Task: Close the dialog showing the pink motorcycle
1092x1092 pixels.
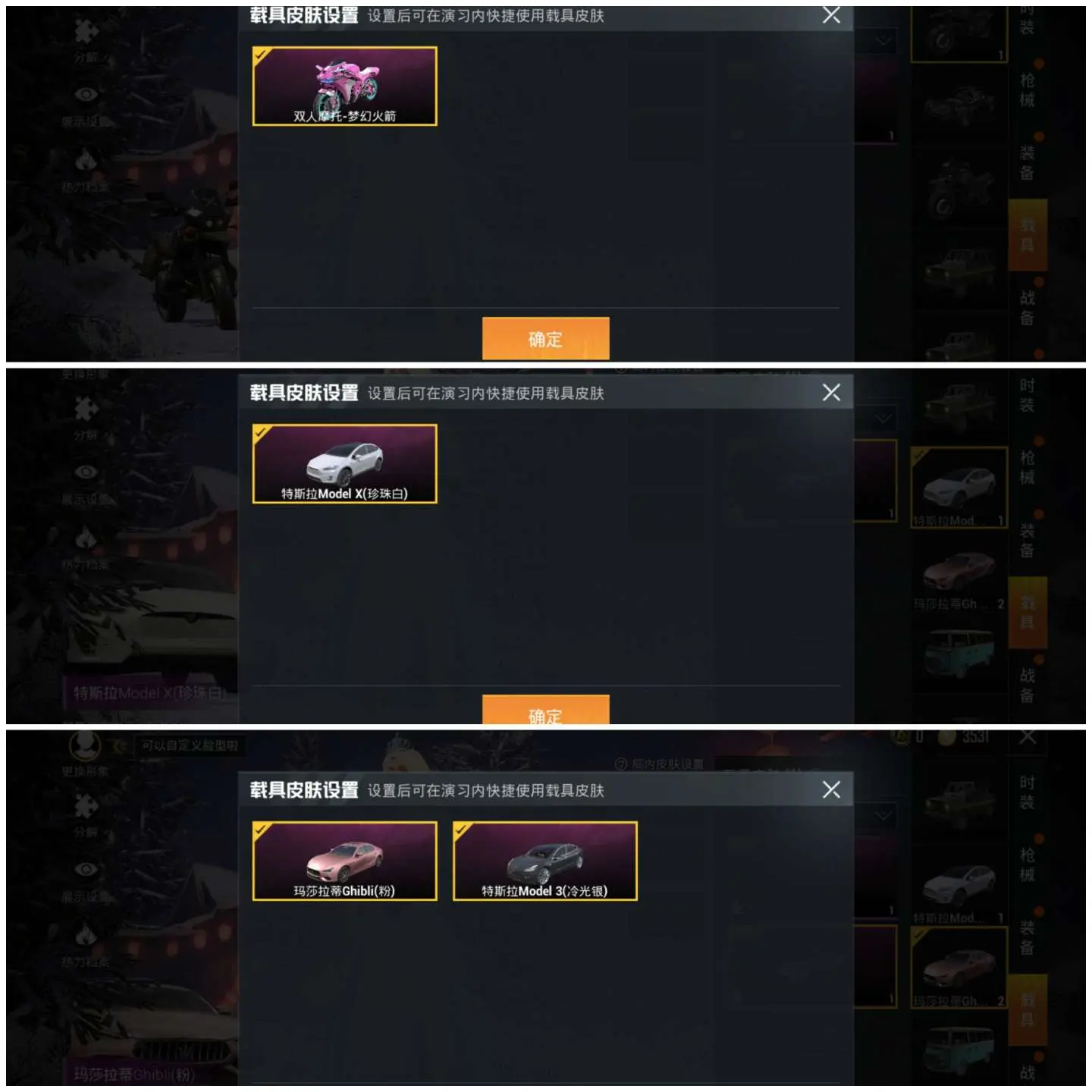Action: (831, 15)
